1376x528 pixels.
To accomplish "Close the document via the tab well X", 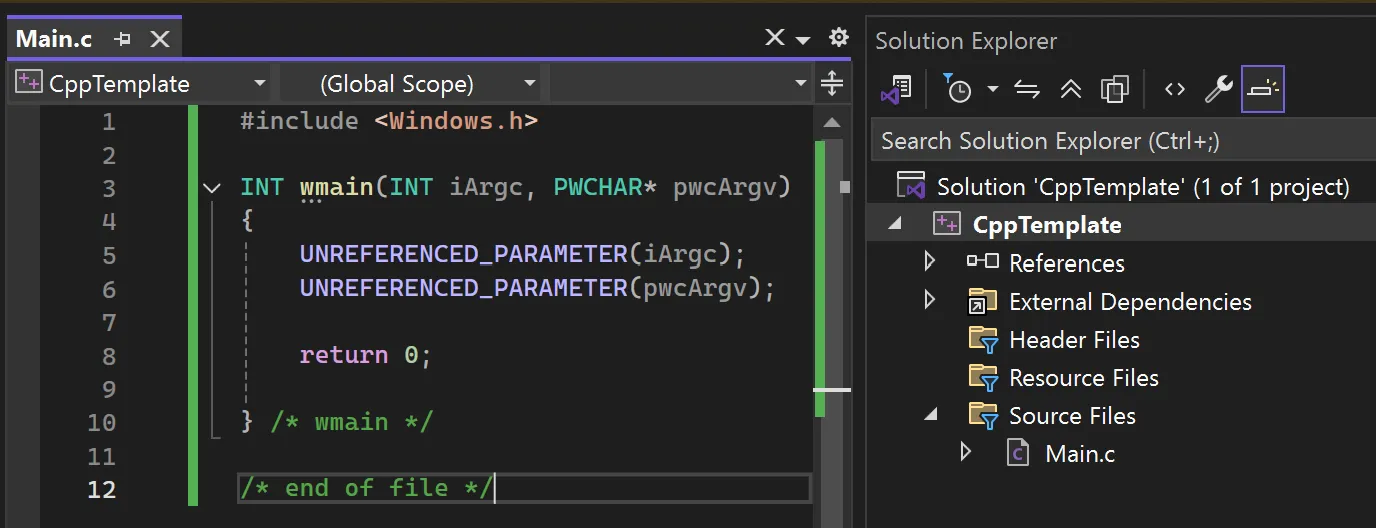I will (775, 38).
